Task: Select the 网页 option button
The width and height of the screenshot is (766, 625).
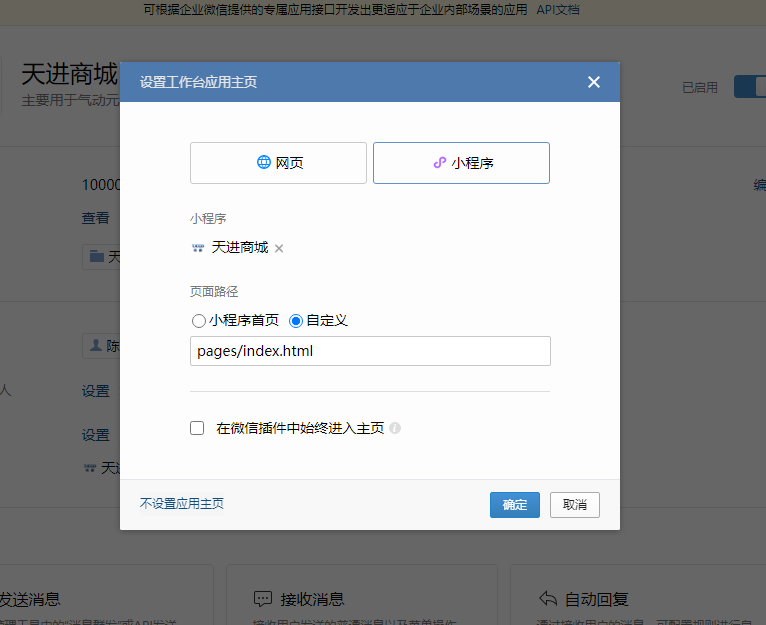Action: (x=278, y=163)
